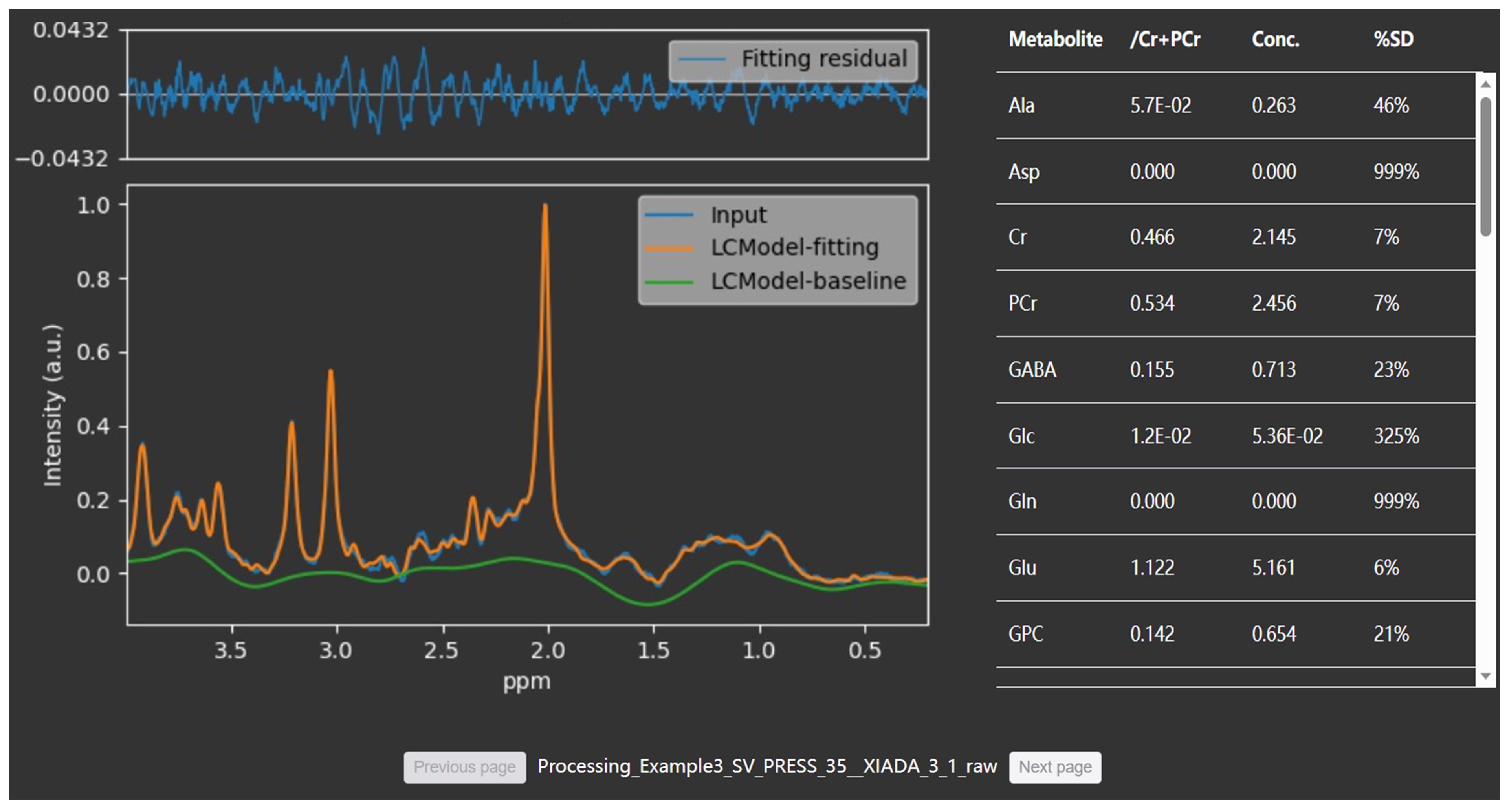Select Glu concentration value 5.161
Screen dimensions: 1509x812
tap(1274, 567)
